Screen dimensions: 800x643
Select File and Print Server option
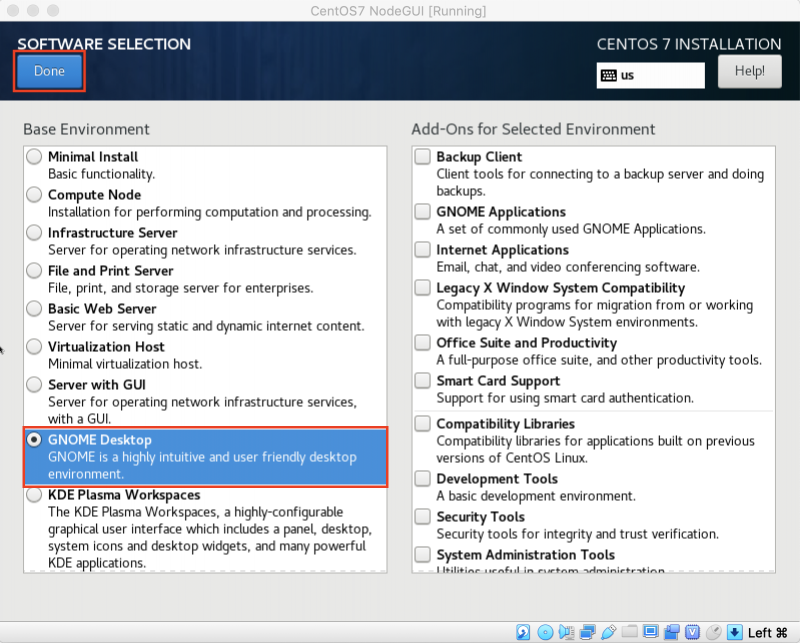tap(34, 270)
